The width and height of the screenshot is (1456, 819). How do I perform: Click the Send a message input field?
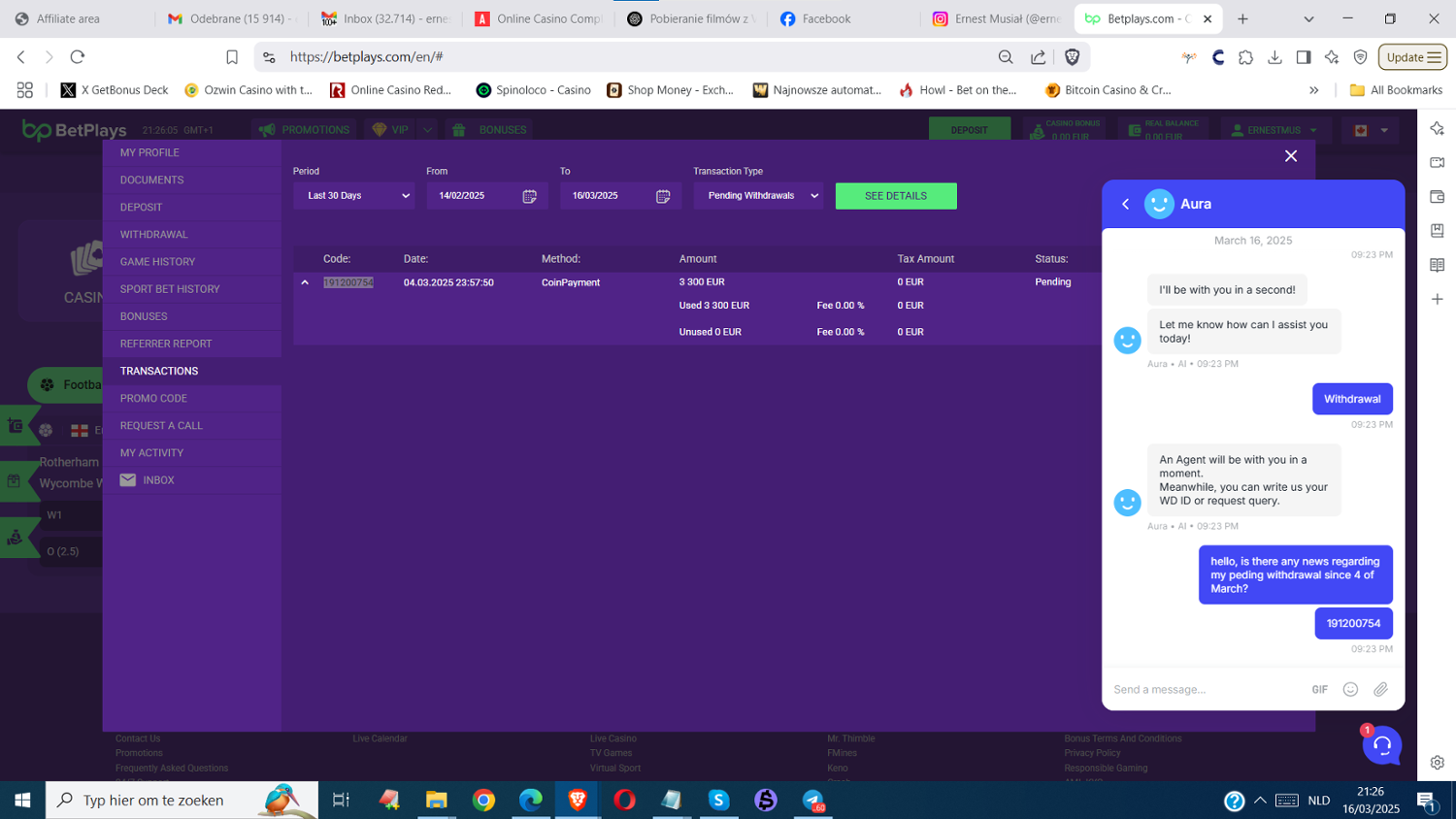click(1204, 689)
